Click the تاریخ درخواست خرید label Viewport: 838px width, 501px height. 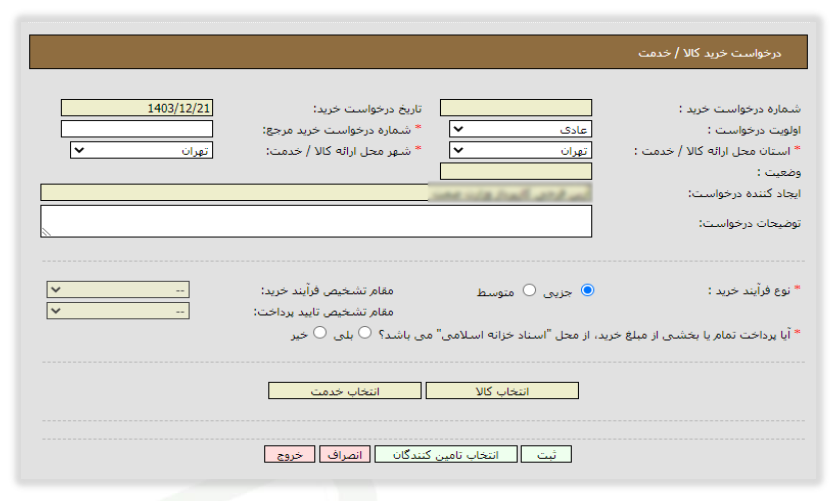[367, 109]
